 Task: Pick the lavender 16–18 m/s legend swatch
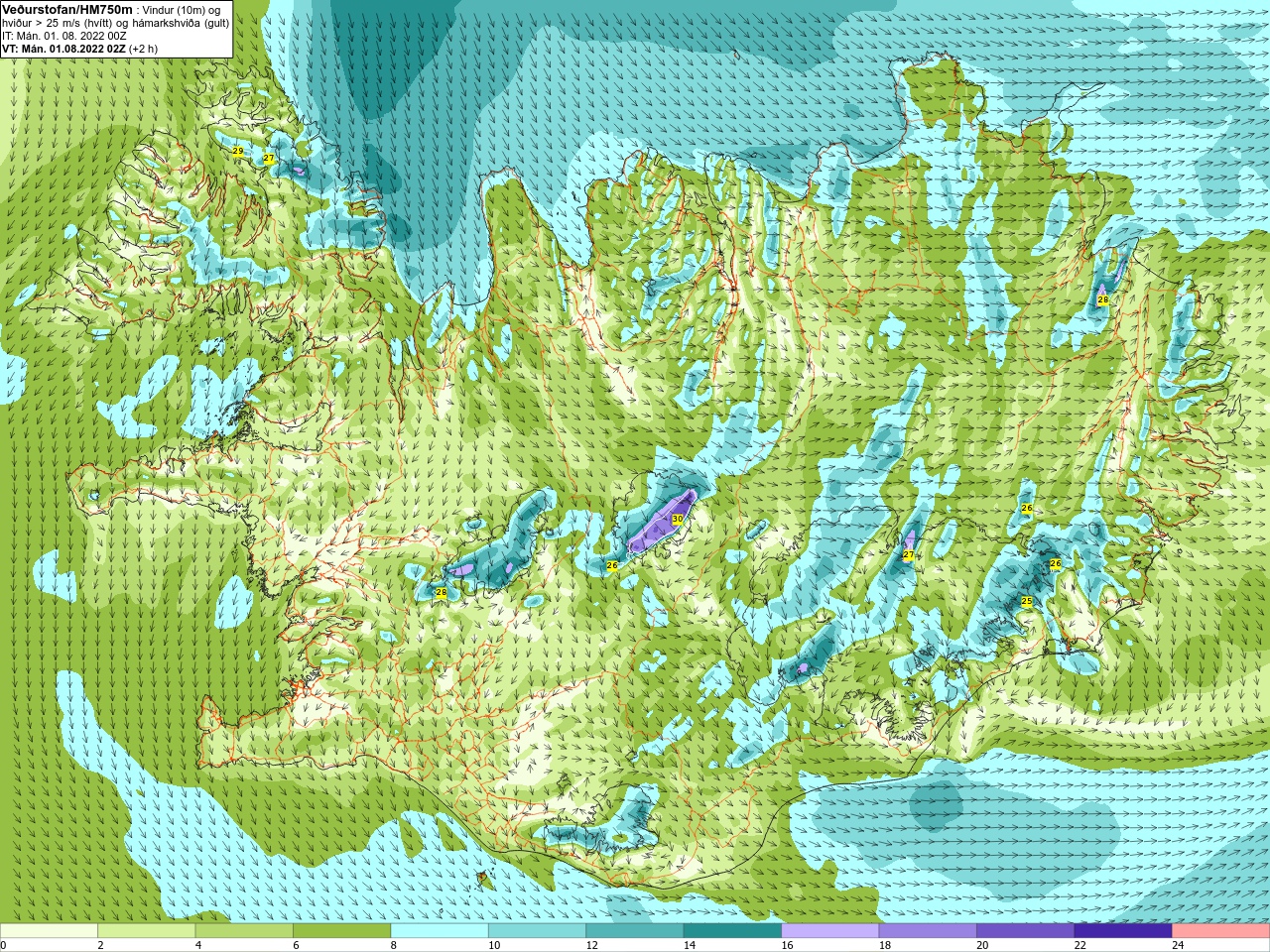click(x=830, y=931)
